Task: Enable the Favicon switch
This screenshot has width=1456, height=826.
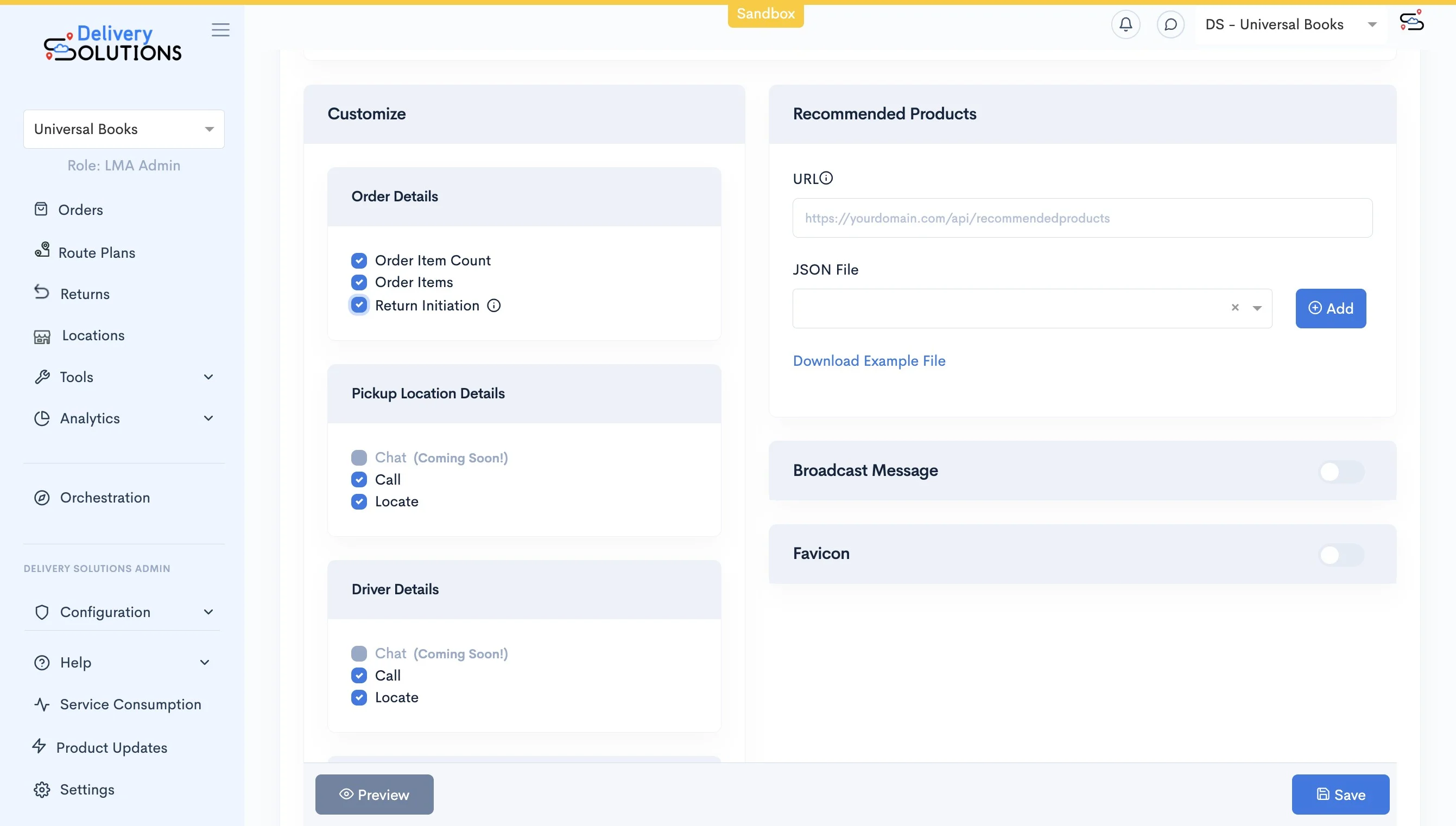Action: click(1341, 555)
